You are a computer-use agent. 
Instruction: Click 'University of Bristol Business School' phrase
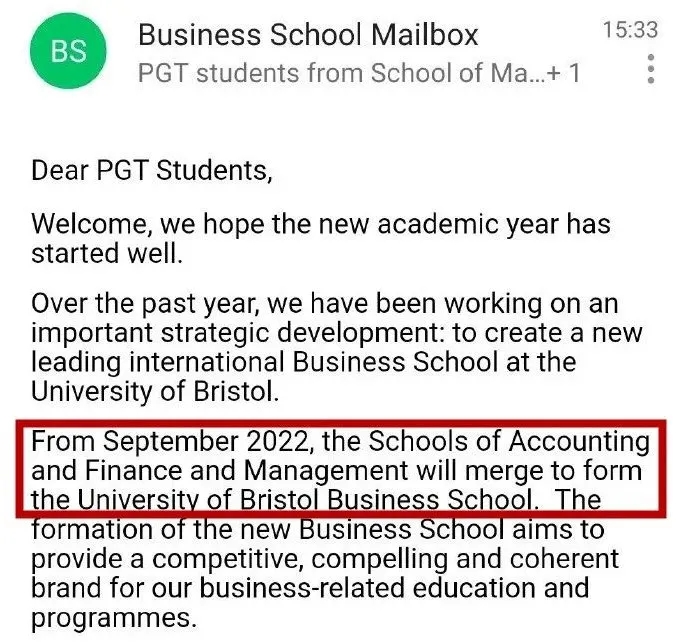click(305, 500)
